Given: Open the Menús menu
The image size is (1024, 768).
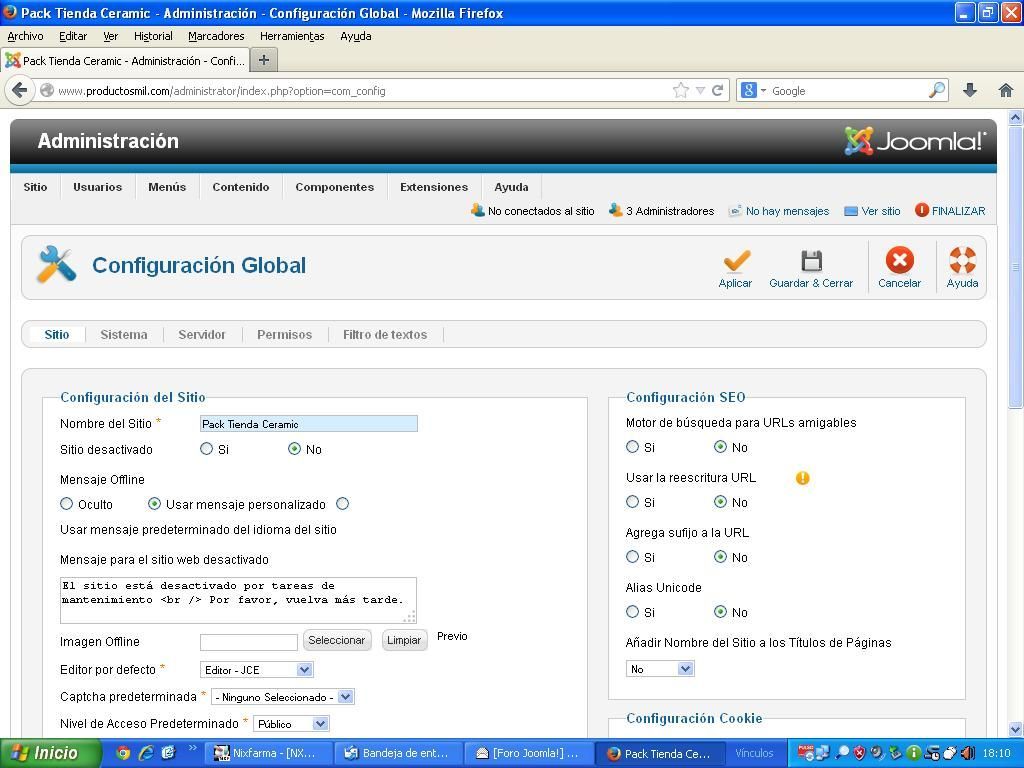Looking at the screenshot, I should point(167,187).
